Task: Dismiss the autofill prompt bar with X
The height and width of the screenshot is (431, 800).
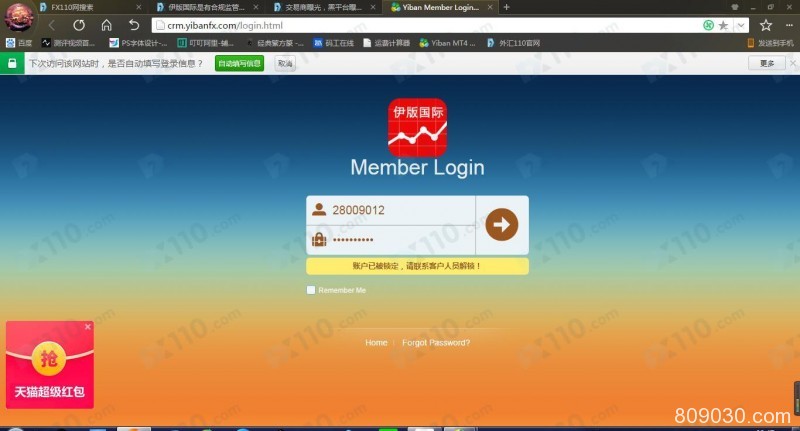Action: coord(792,63)
